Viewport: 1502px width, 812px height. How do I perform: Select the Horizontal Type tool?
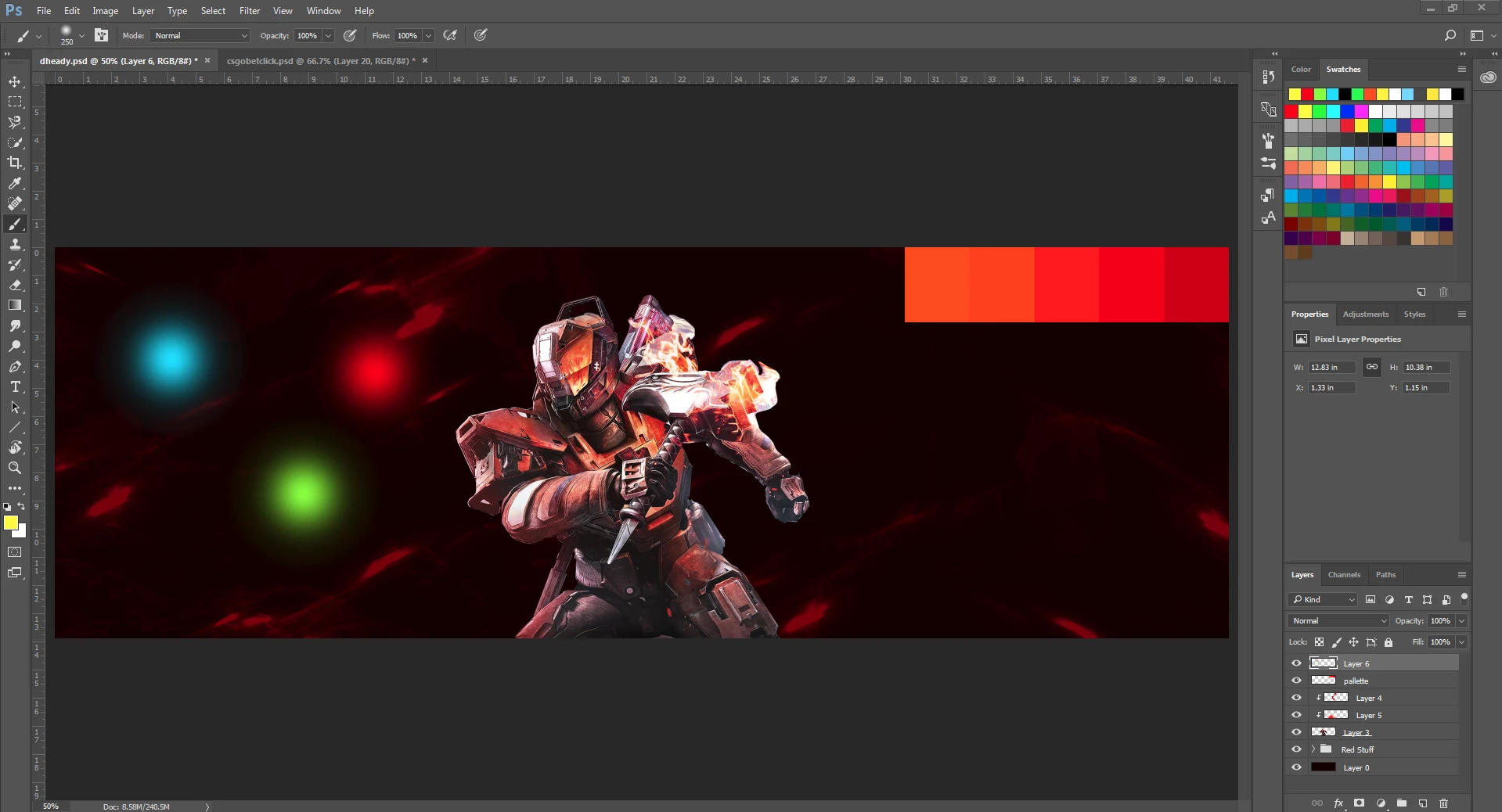[x=15, y=386]
